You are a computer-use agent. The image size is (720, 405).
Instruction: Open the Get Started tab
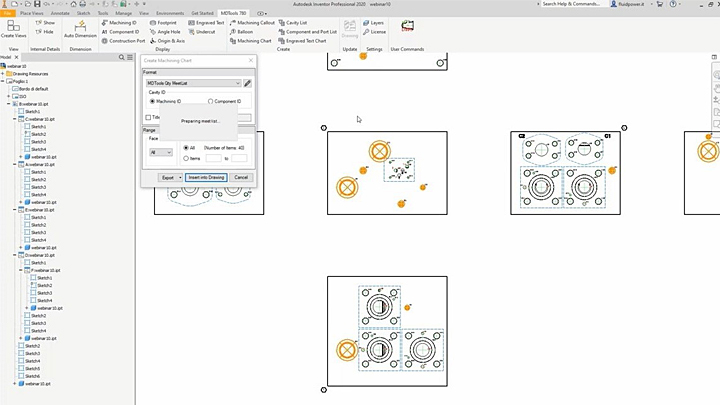(202, 13)
